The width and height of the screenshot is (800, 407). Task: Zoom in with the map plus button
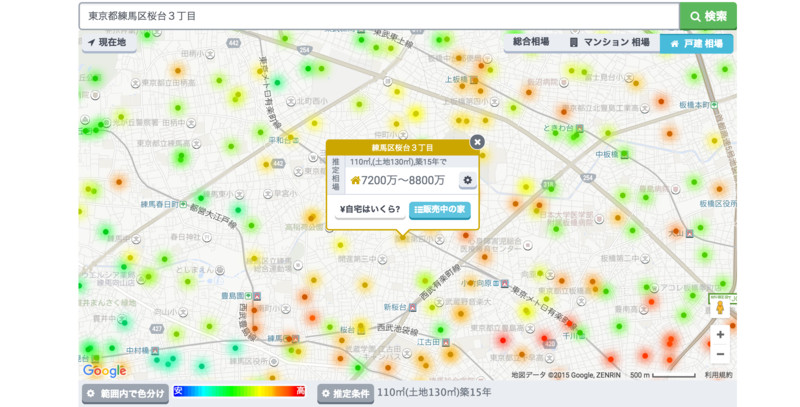[x=720, y=334]
